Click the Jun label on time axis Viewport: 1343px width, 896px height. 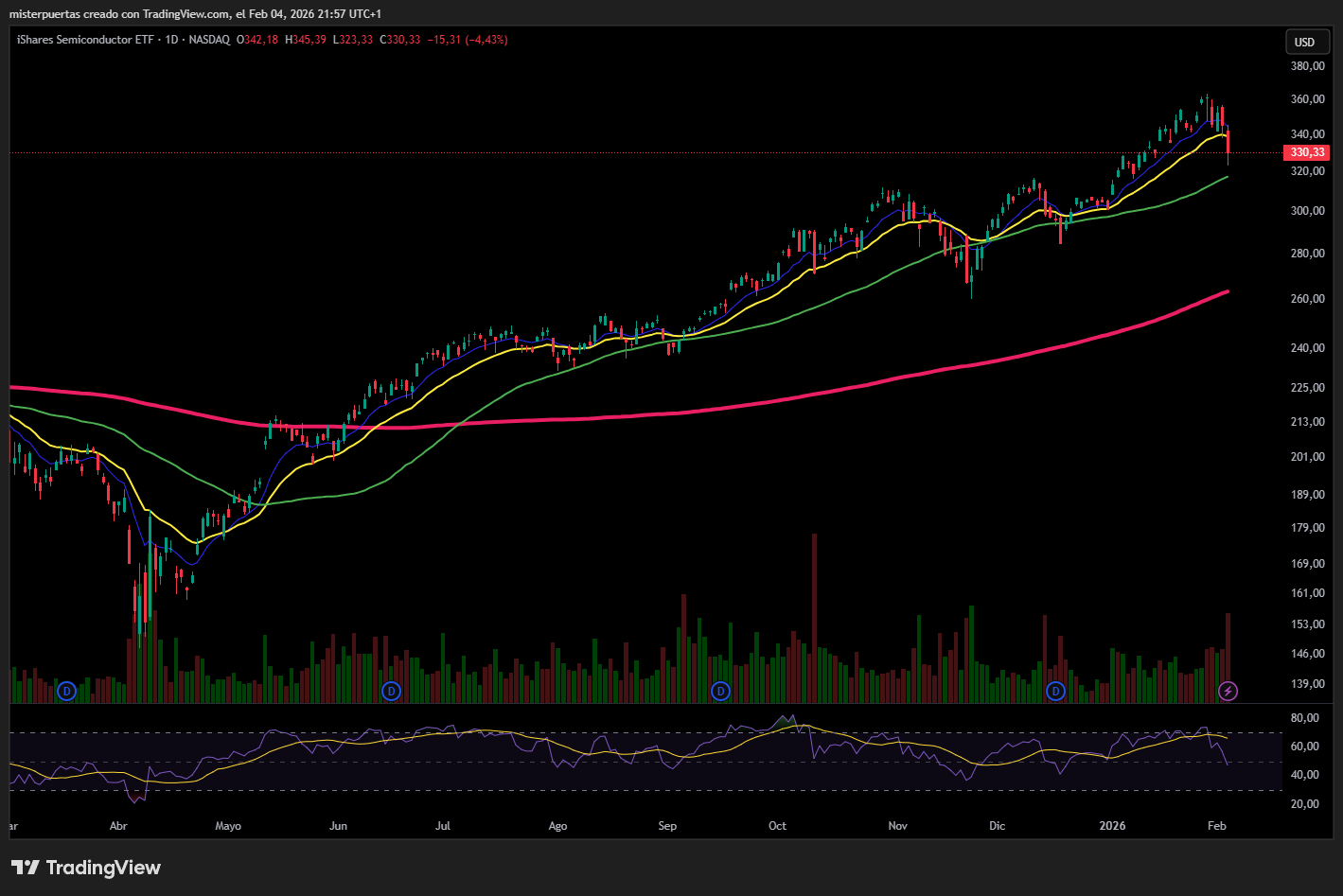tap(338, 826)
